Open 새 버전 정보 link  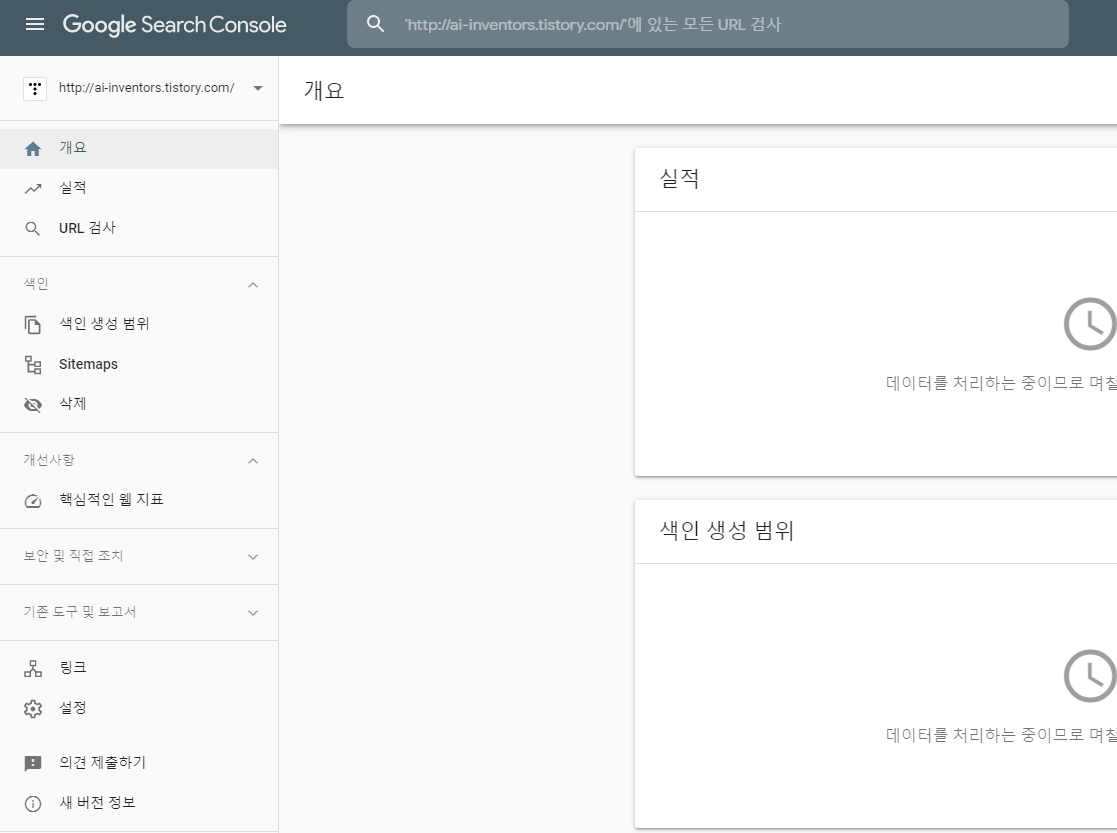(x=139, y=803)
